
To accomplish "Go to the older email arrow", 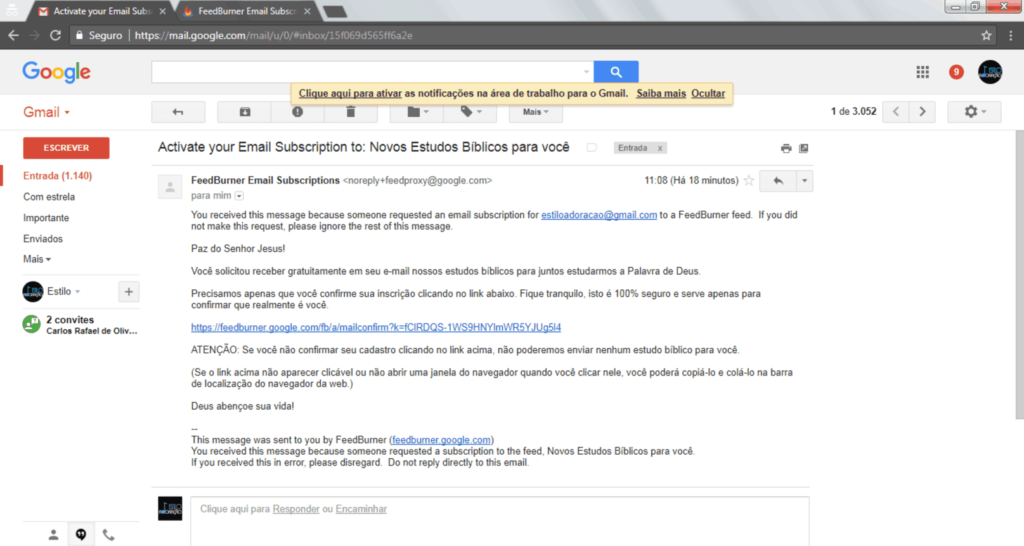I will (x=922, y=112).
